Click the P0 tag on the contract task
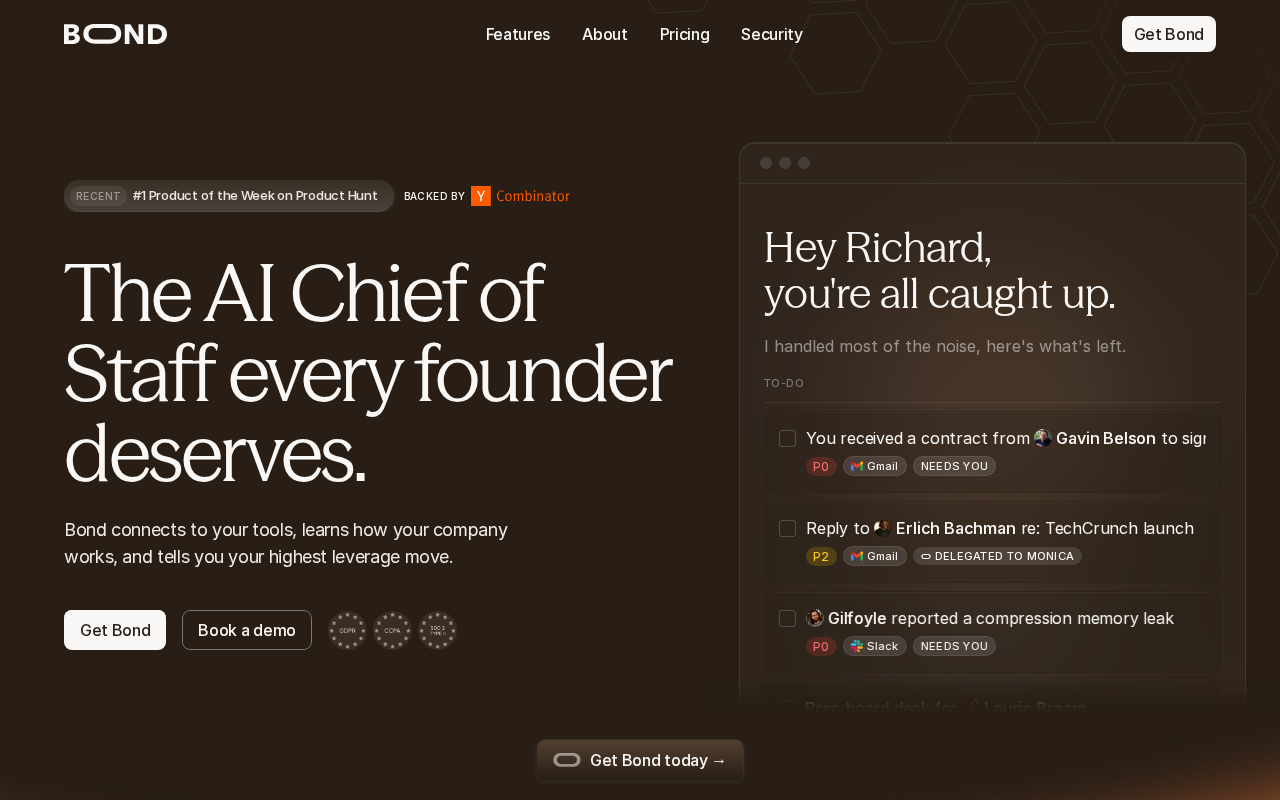The image size is (1280, 800). point(821,466)
